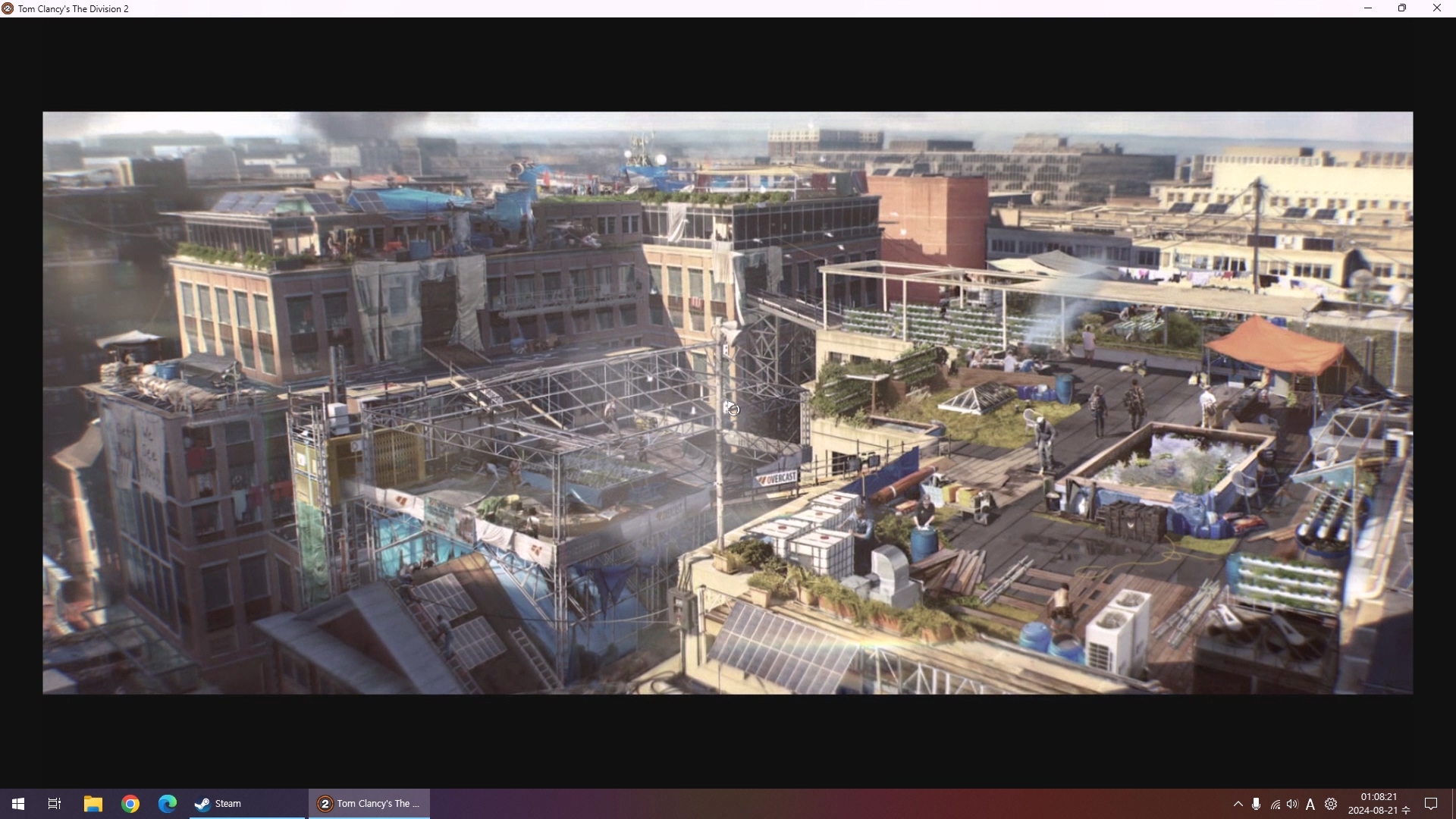Expand the hidden system tray icons
The height and width of the screenshot is (819, 1456).
1238,804
